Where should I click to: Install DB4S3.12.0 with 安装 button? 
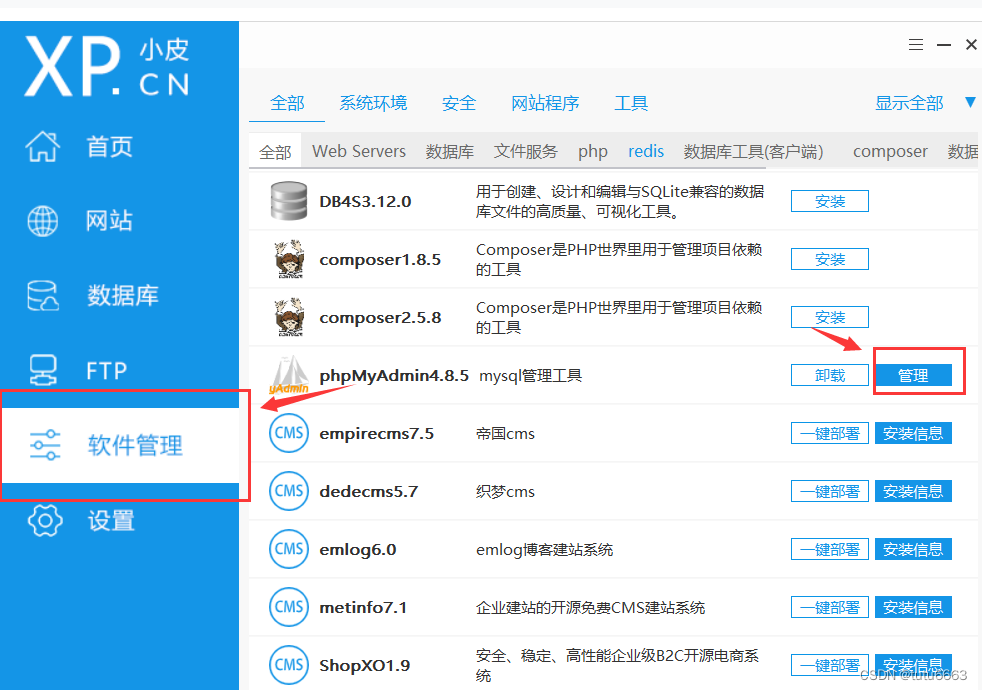tap(830, 201)
